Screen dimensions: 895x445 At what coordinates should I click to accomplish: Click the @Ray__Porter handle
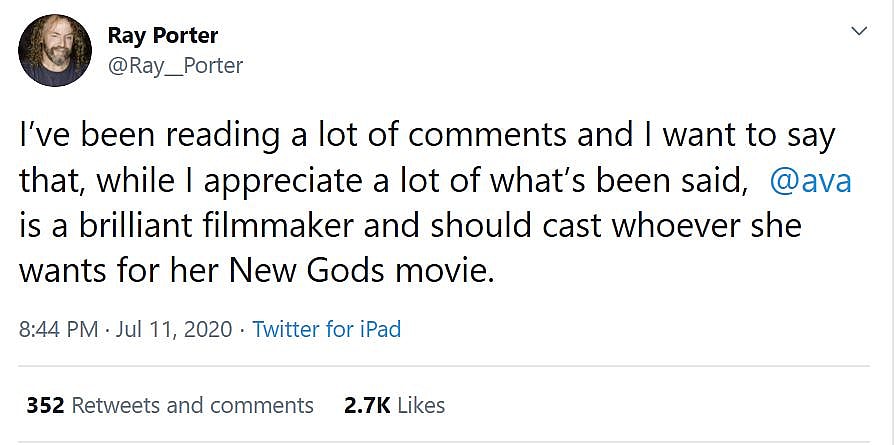click(175, 66)
